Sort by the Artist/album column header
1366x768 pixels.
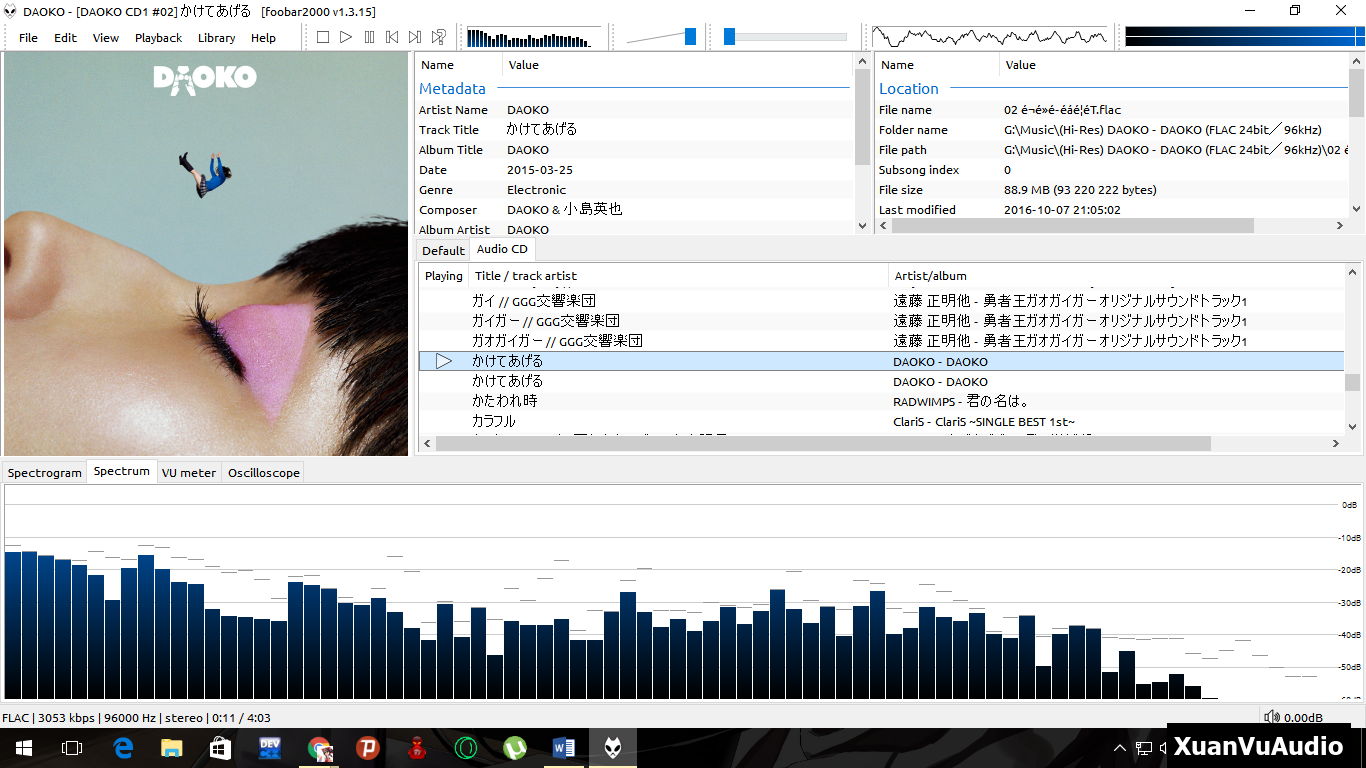[1116, 276]
